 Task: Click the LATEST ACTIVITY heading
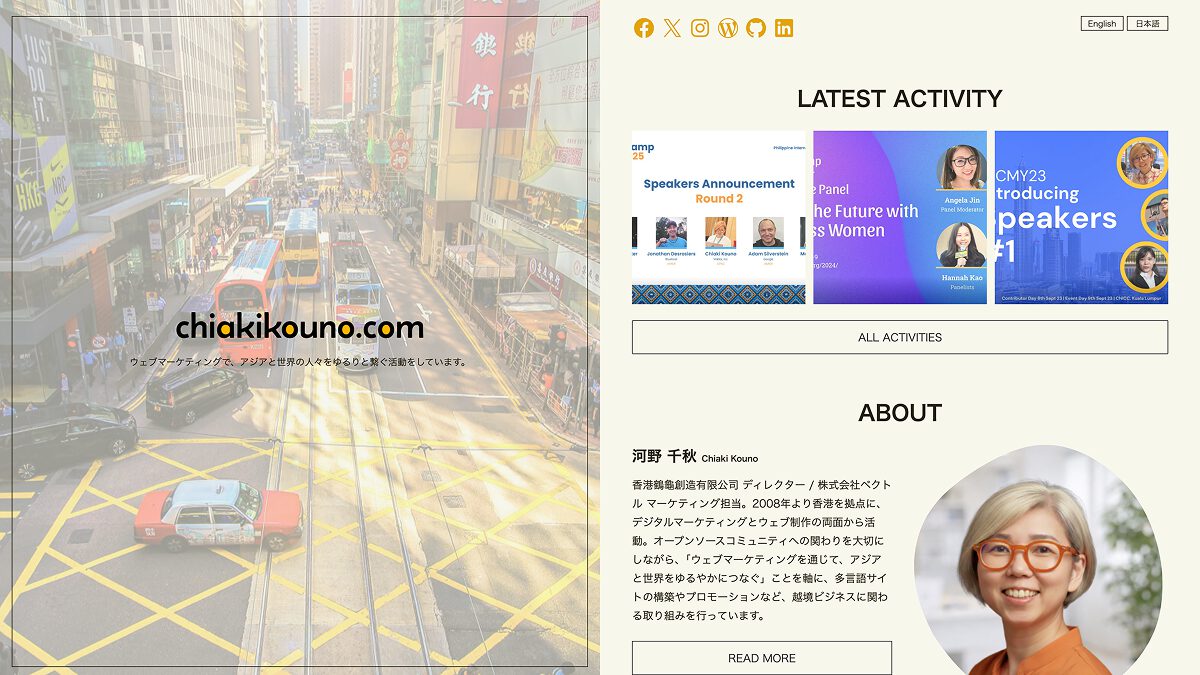click(x=899, y=98)
